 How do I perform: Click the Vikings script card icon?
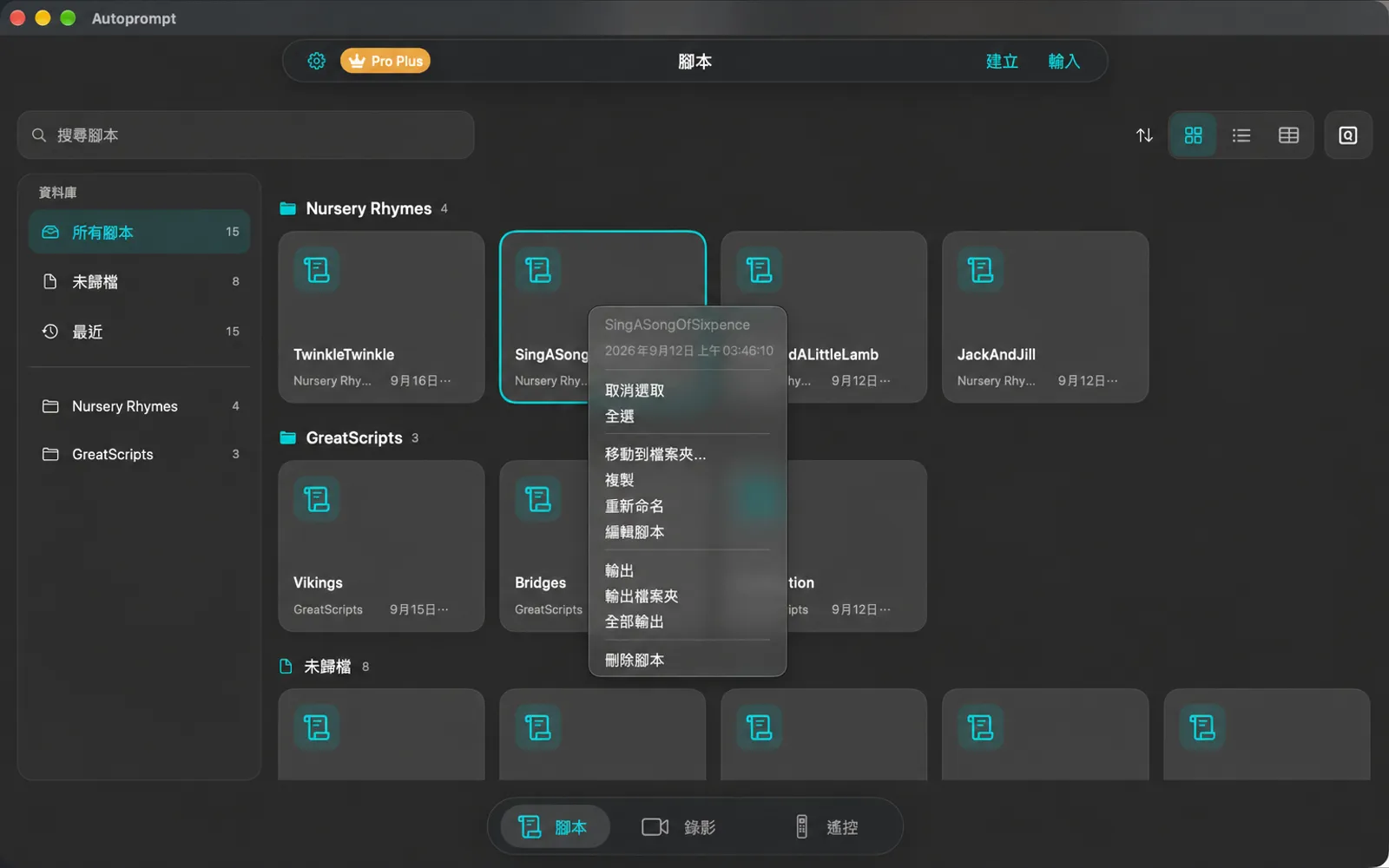click(x=317, y=499)
